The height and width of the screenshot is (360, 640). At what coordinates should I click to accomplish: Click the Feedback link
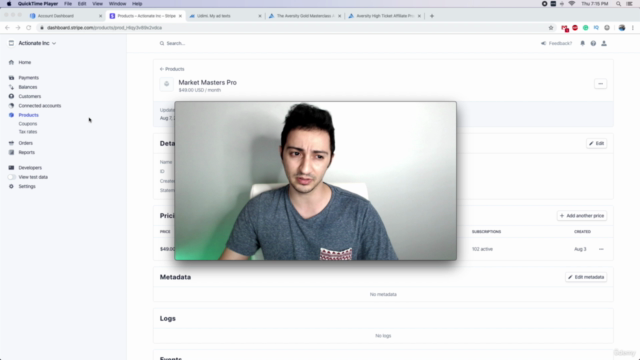(x=556, y=43)
